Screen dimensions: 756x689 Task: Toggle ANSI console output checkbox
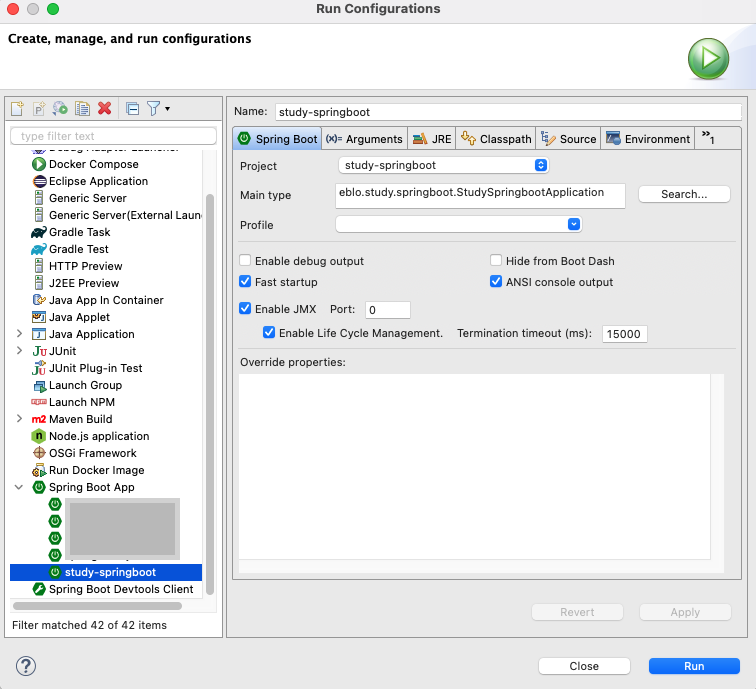point(496,281)
